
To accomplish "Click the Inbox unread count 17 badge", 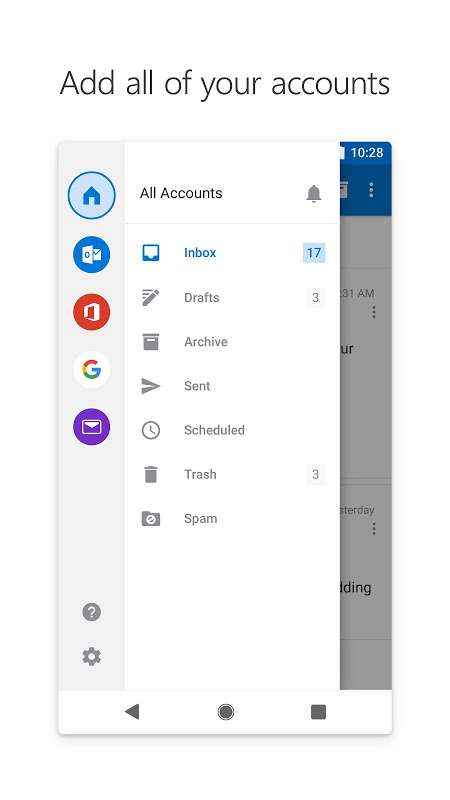I will click(314, 253).
